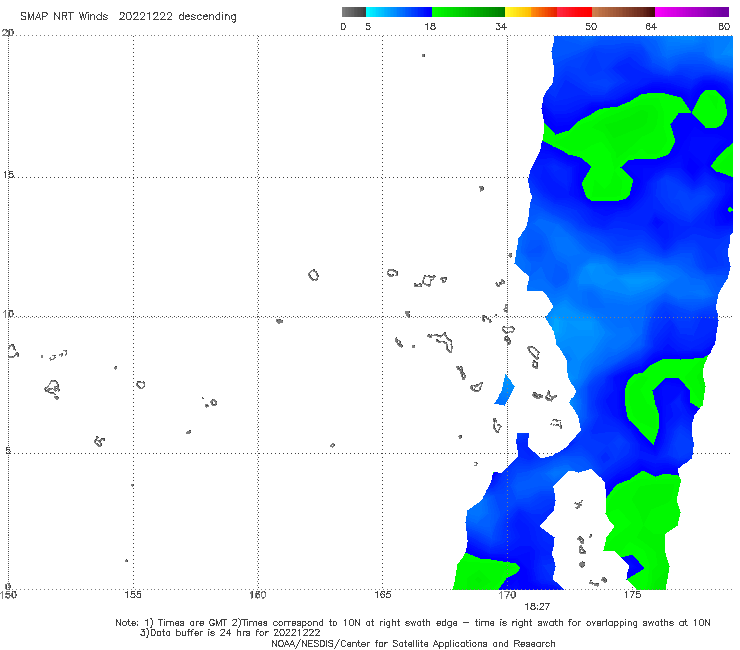Screen dimensions: 740x650
Task: Click the yellow-orange color bar segment after 34
Action: [x=530, y=12]
